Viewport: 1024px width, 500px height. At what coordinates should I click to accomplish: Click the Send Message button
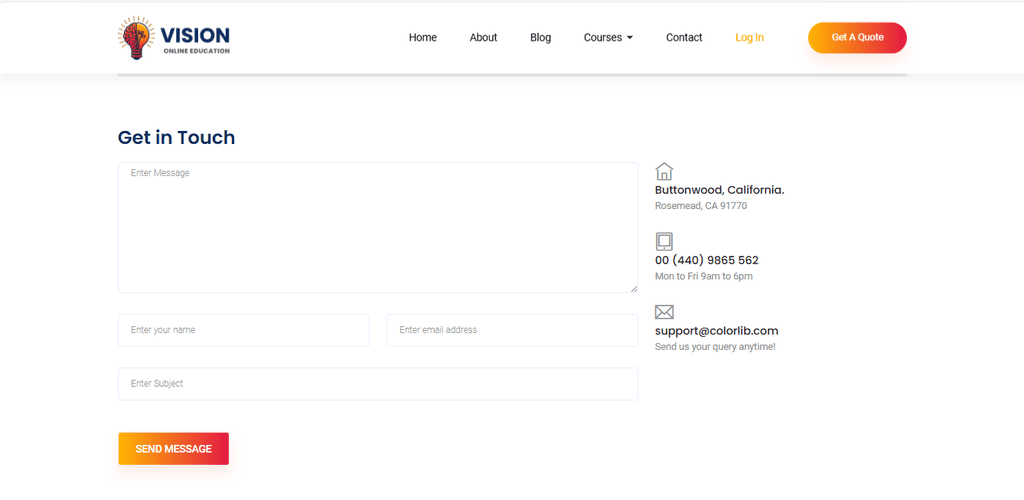173,448
